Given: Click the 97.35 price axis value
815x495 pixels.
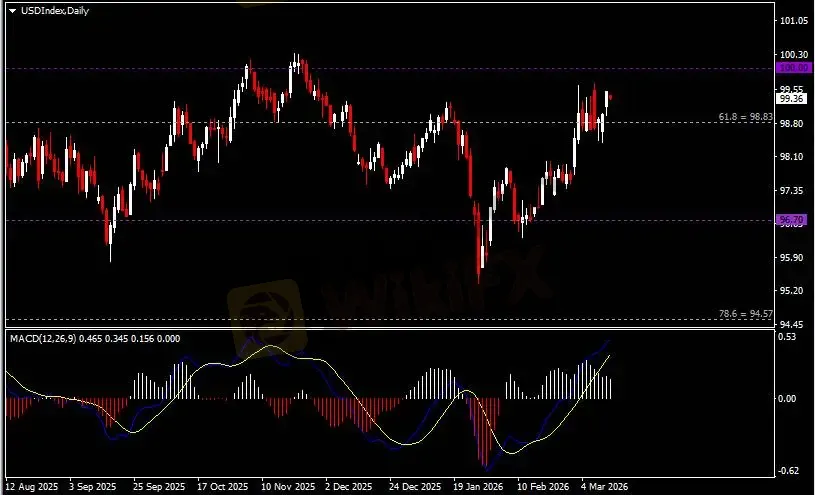Looking at the screenshot, I should 793,191.
